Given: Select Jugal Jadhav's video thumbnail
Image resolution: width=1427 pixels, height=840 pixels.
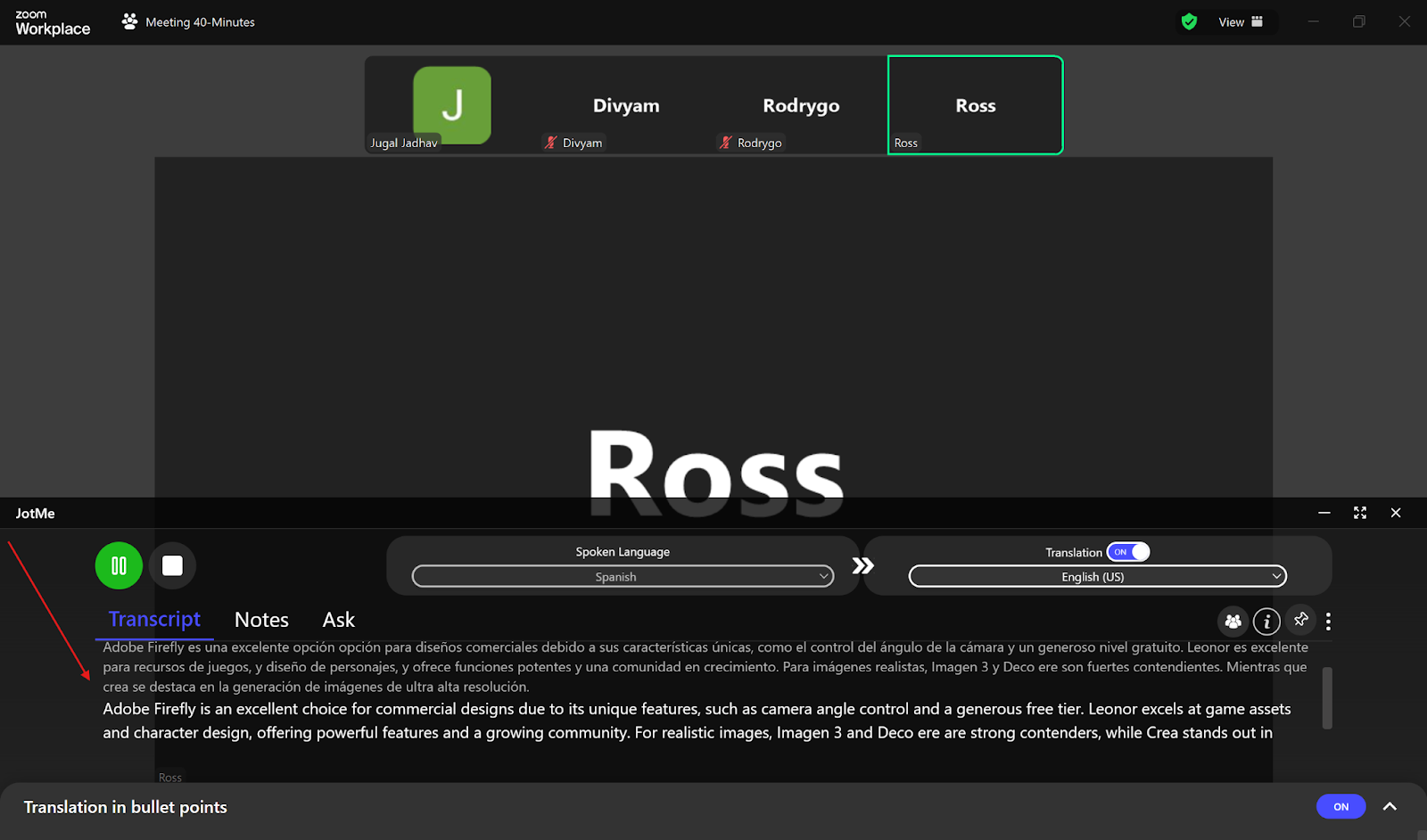Looking at the screenshot, I should click(x=452, y=105).
